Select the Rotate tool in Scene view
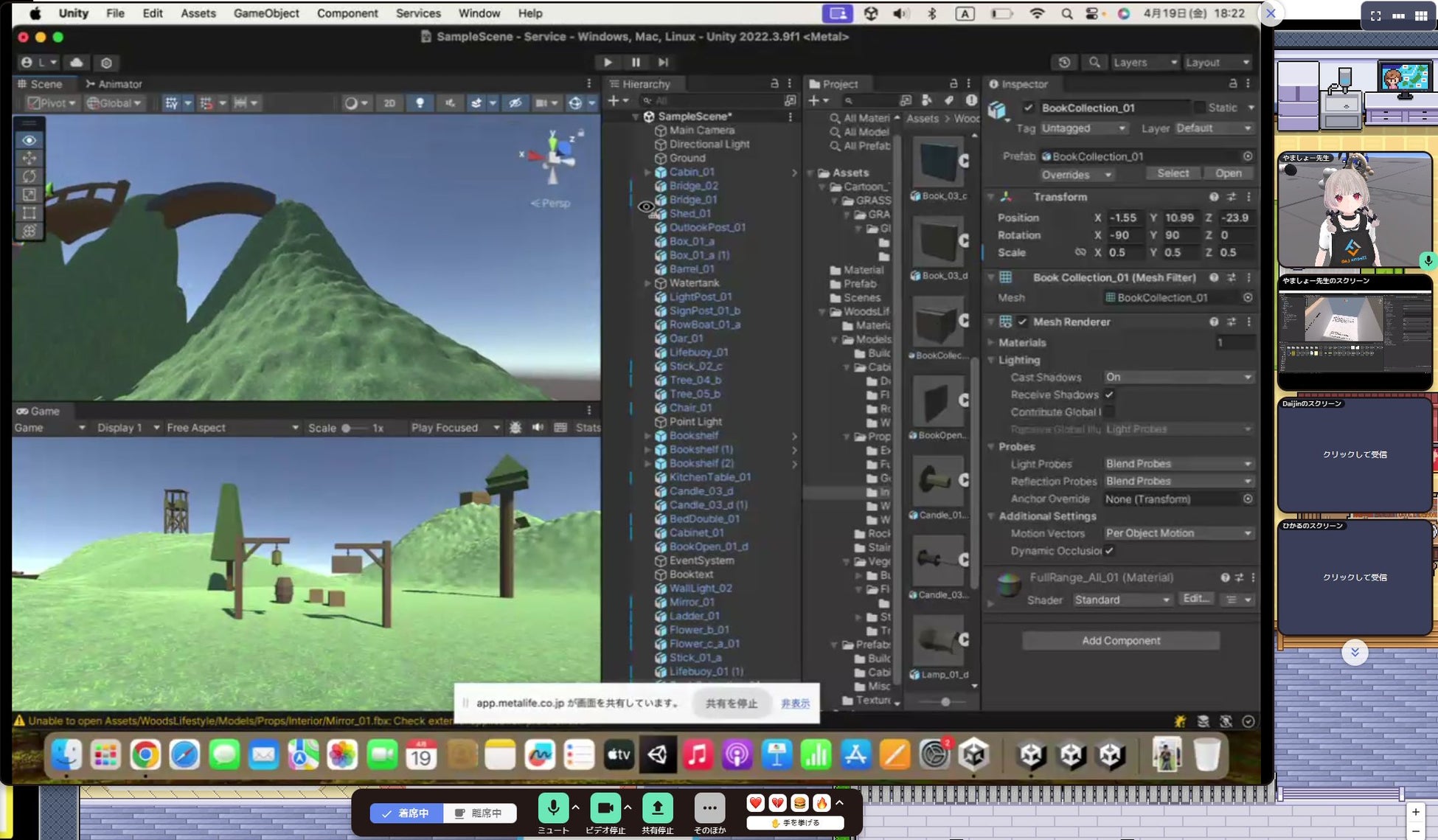 tap(29, 176)
